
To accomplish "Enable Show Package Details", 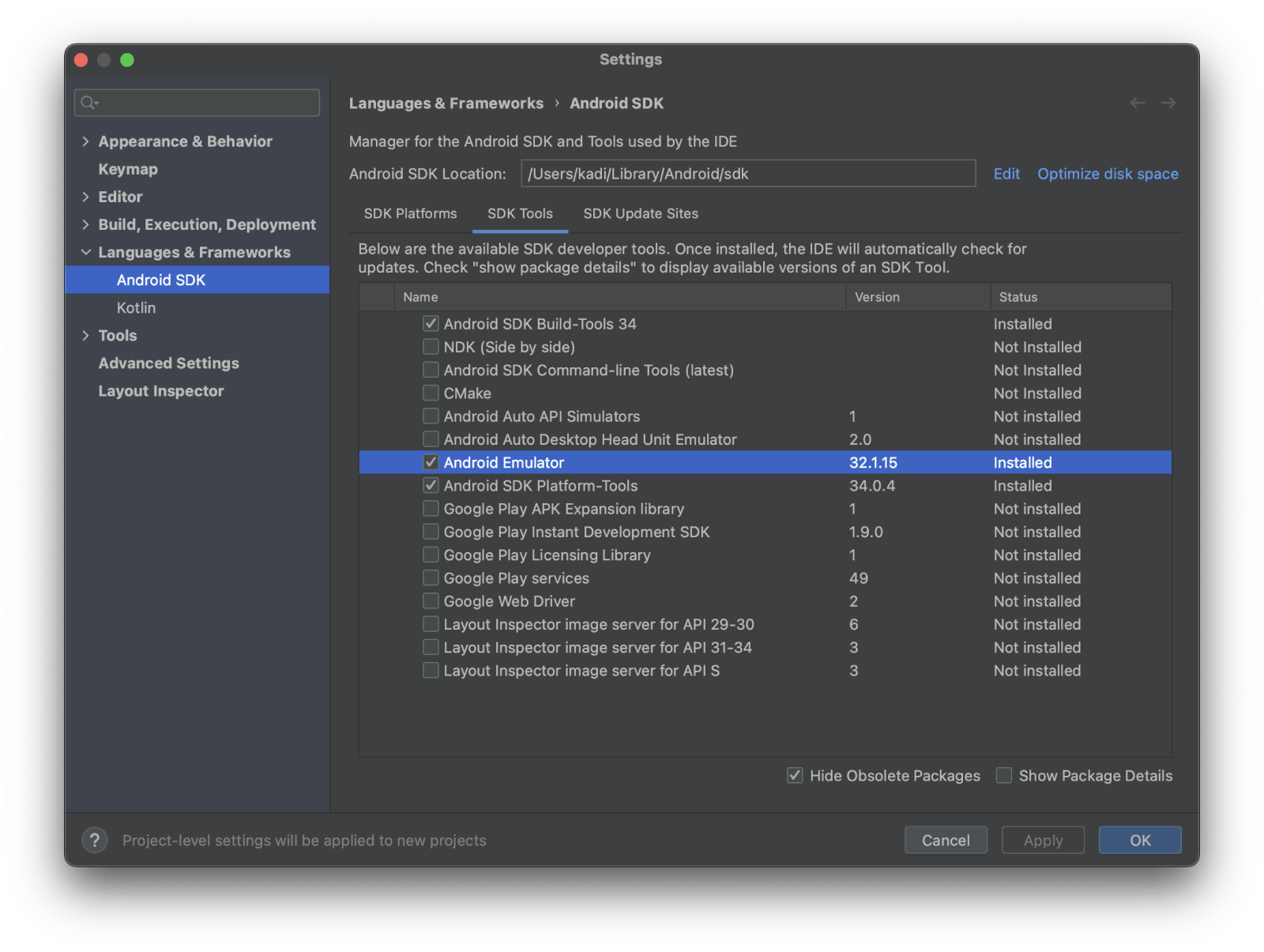I will (1004, 775).
